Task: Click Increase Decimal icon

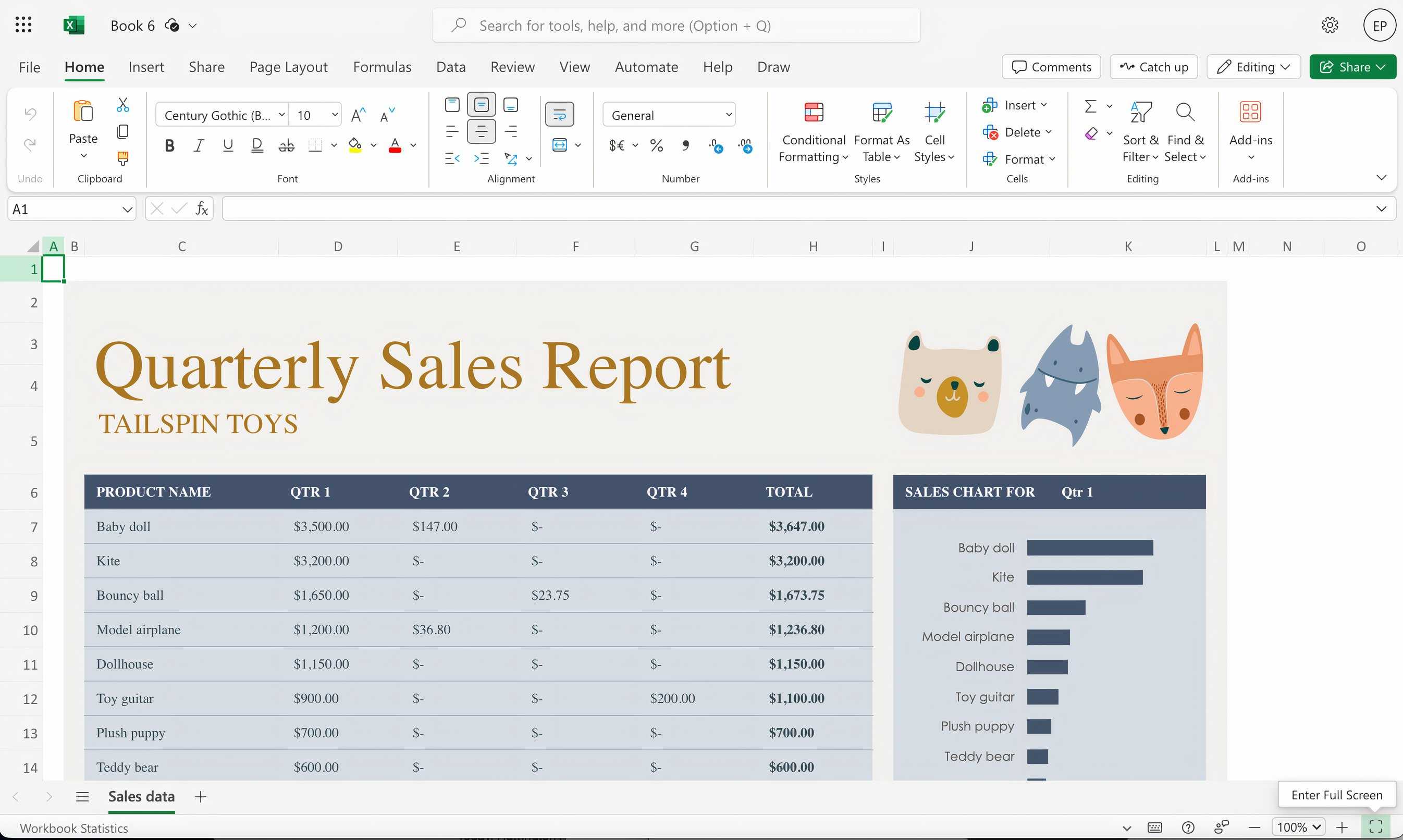Action: [x=716, y=146]
